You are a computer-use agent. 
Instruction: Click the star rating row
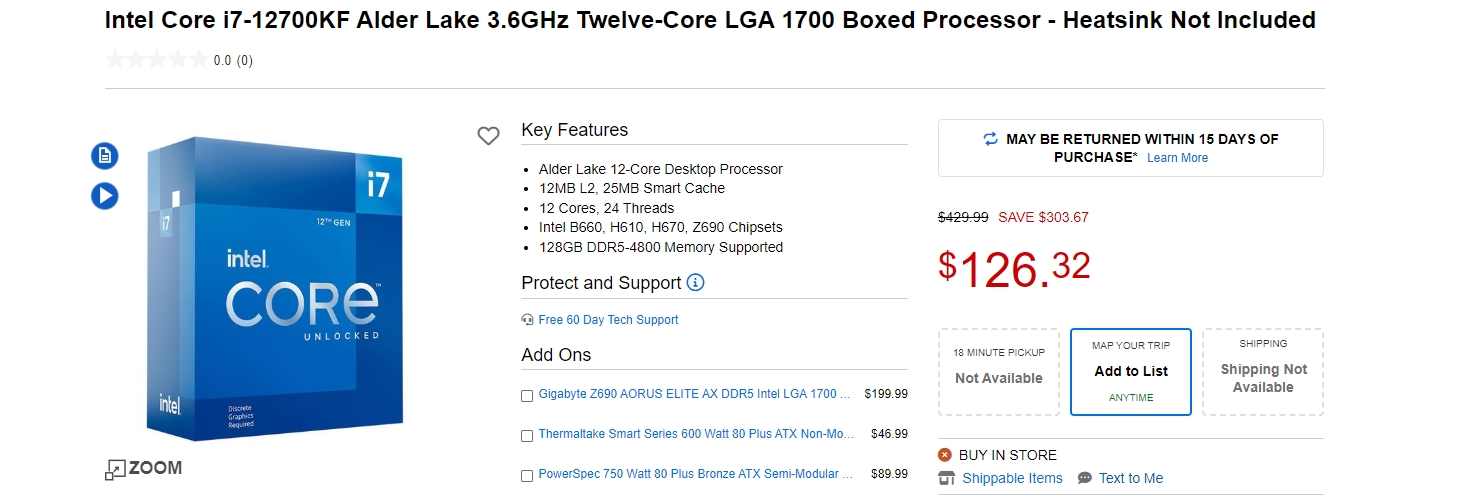click(157, 60)
